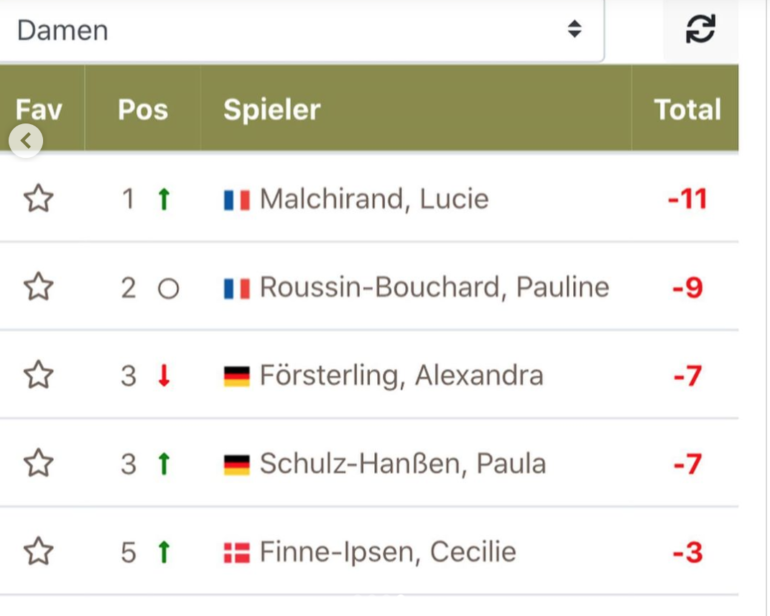Image resolution: width=770 pixels, height=616 pixels.
Task: Click the Total column header
Action: click(688, 109)
